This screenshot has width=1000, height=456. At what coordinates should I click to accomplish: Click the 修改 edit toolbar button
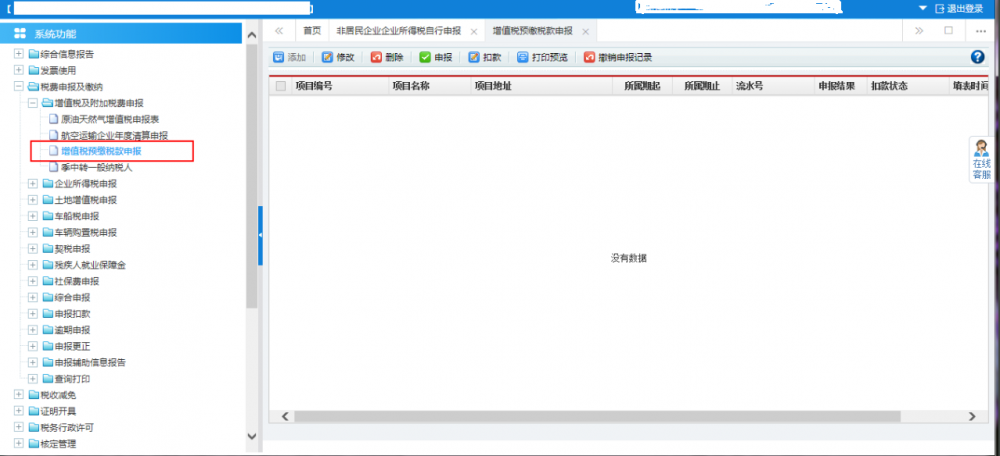(338, 57)
